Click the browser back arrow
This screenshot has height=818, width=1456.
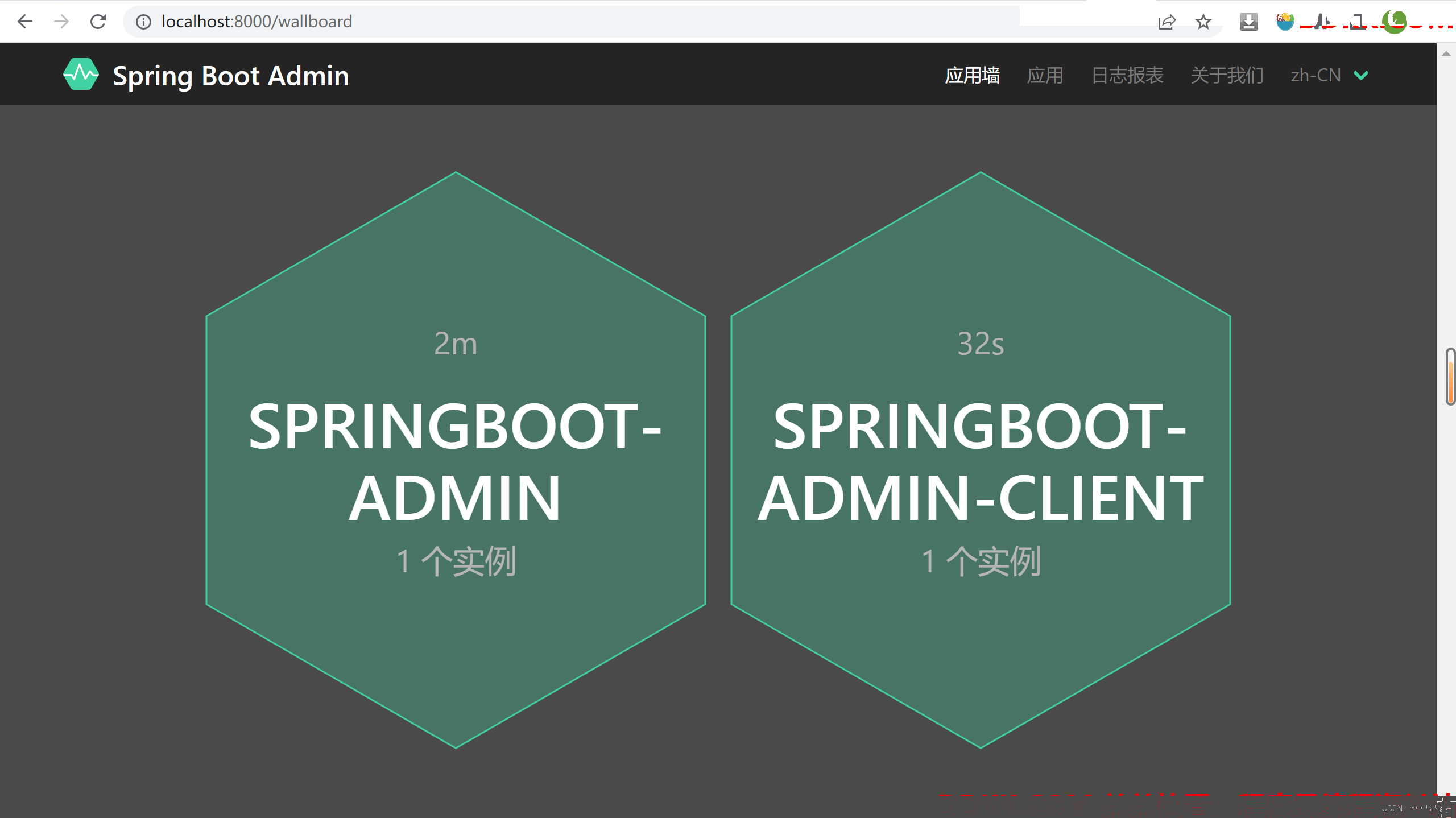[x=25, y=22]
